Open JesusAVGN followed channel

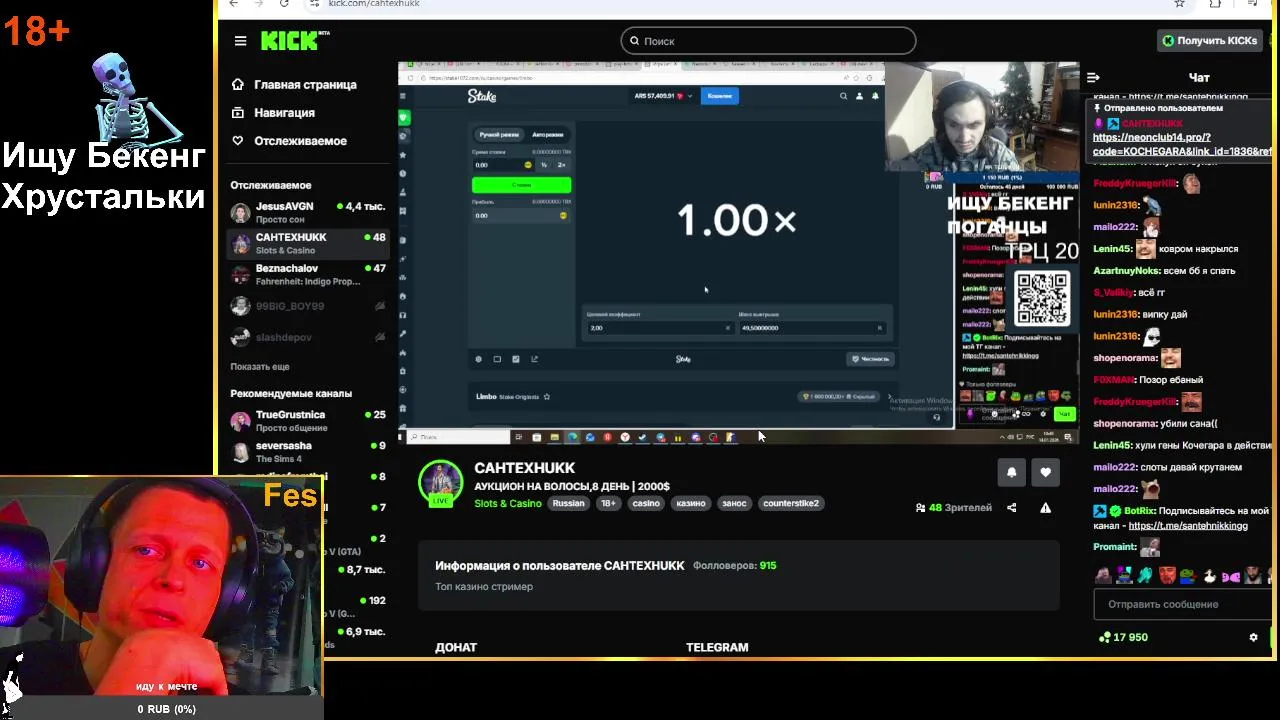point(308,212)
